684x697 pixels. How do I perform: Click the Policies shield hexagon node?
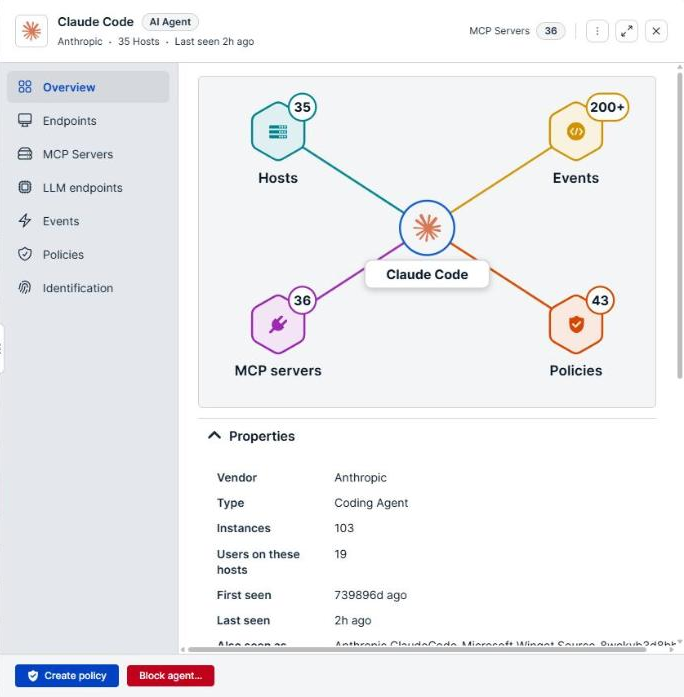(x=576, y=324)
